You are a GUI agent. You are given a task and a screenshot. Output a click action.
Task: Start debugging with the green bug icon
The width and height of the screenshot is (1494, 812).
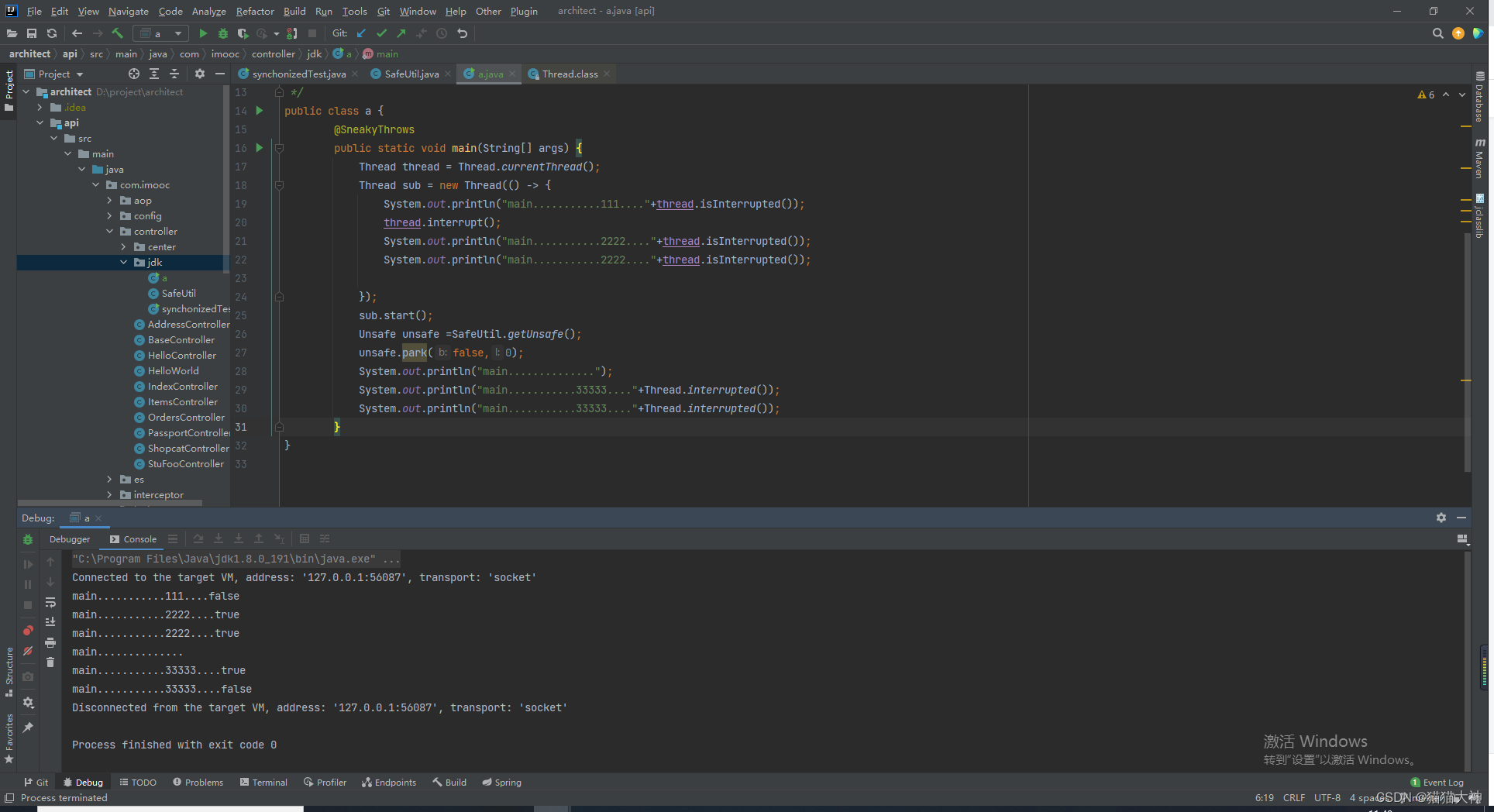223,33
